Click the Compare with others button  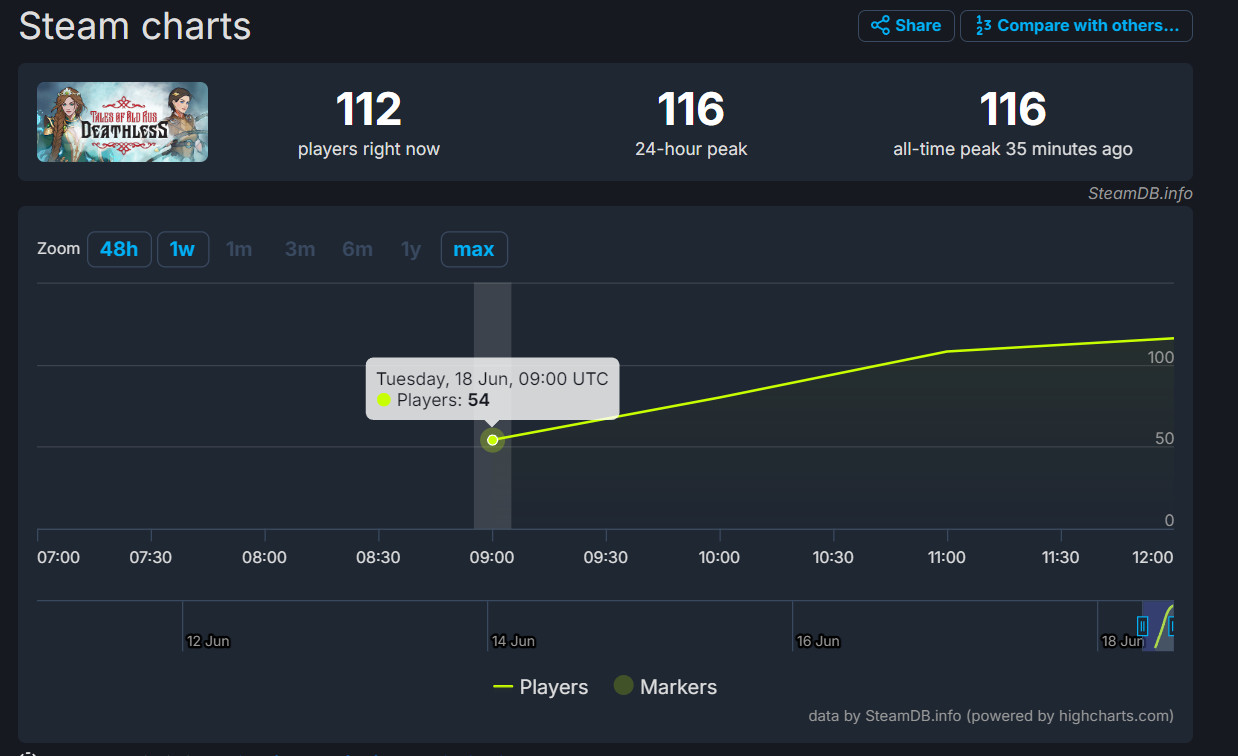(x=1076, y=25)
